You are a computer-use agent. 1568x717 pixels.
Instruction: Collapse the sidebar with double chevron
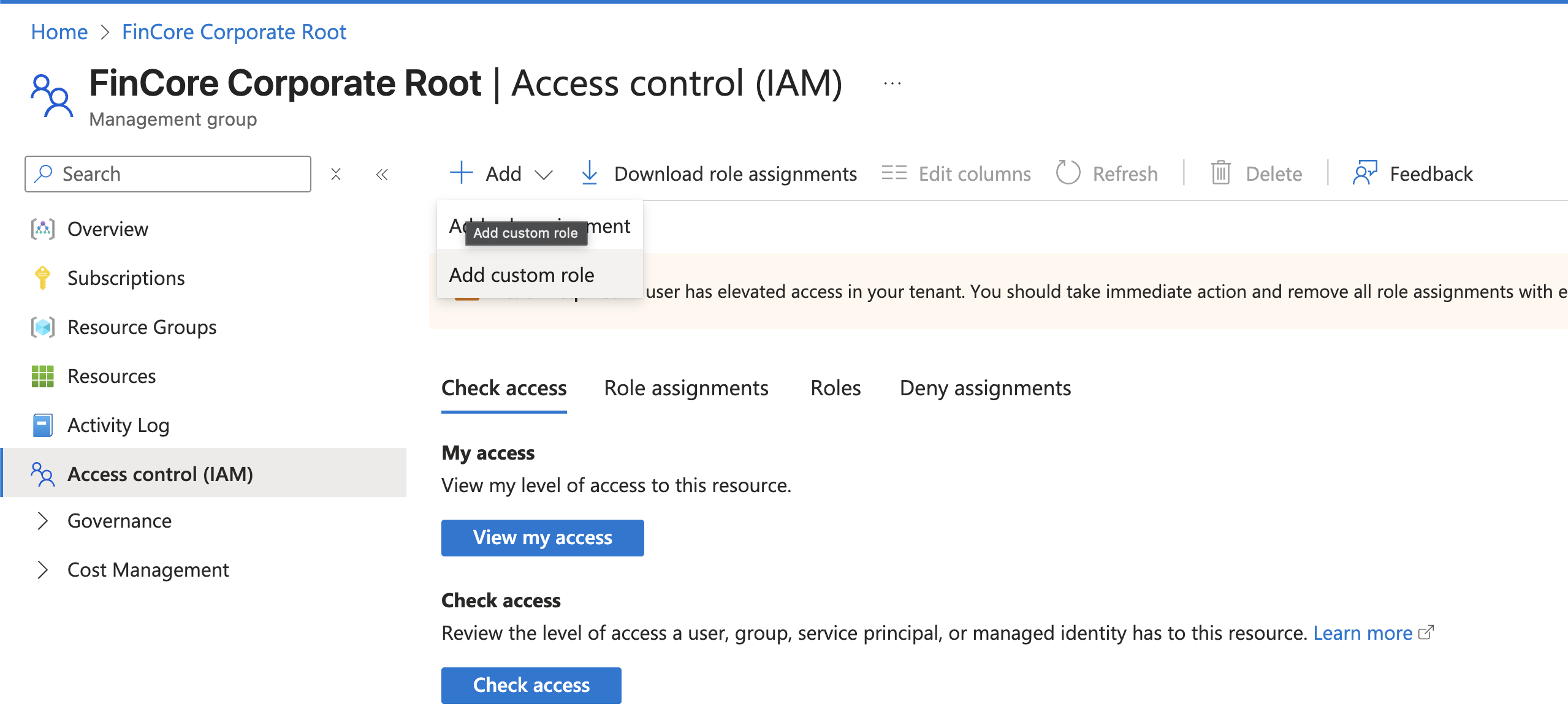click(382, 175)
